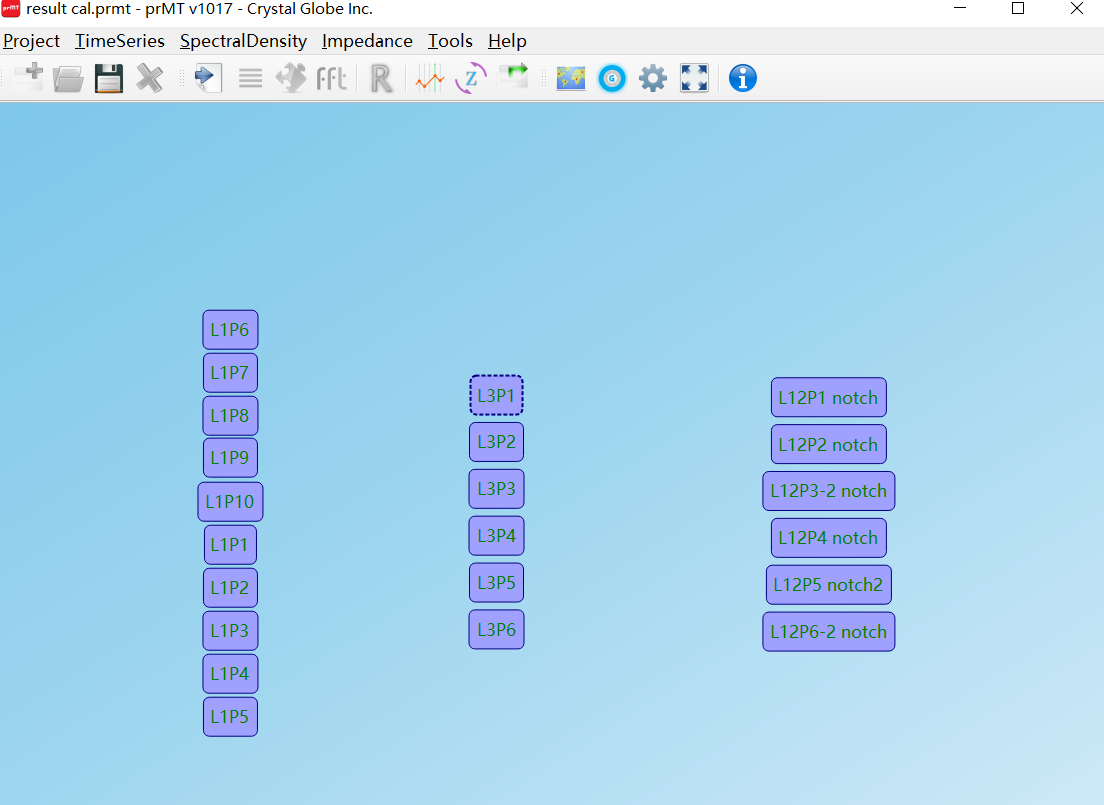Click the impedance Z rotation icon
This screenshot has height=805, width=1104.
[470, 78]
